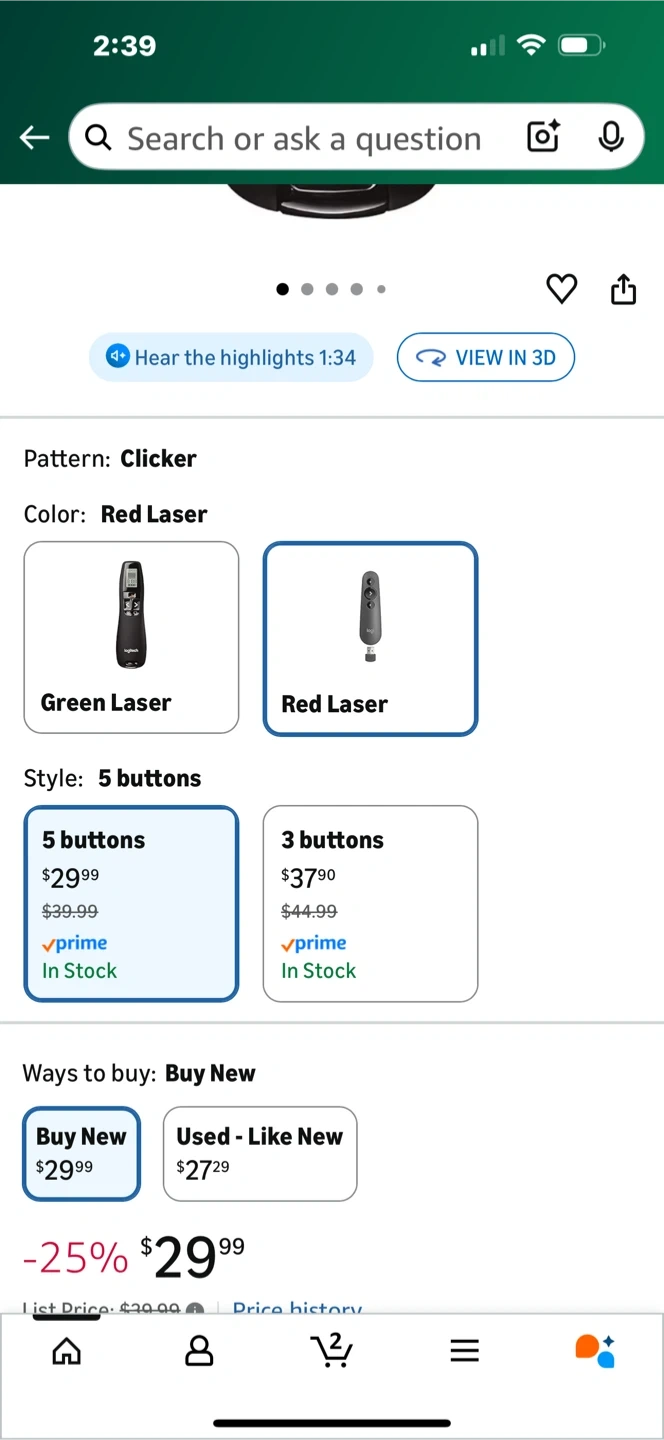Choose the 3 buttons style option
The height and width of the screenshot is (1440, 664).
[370, 903]
